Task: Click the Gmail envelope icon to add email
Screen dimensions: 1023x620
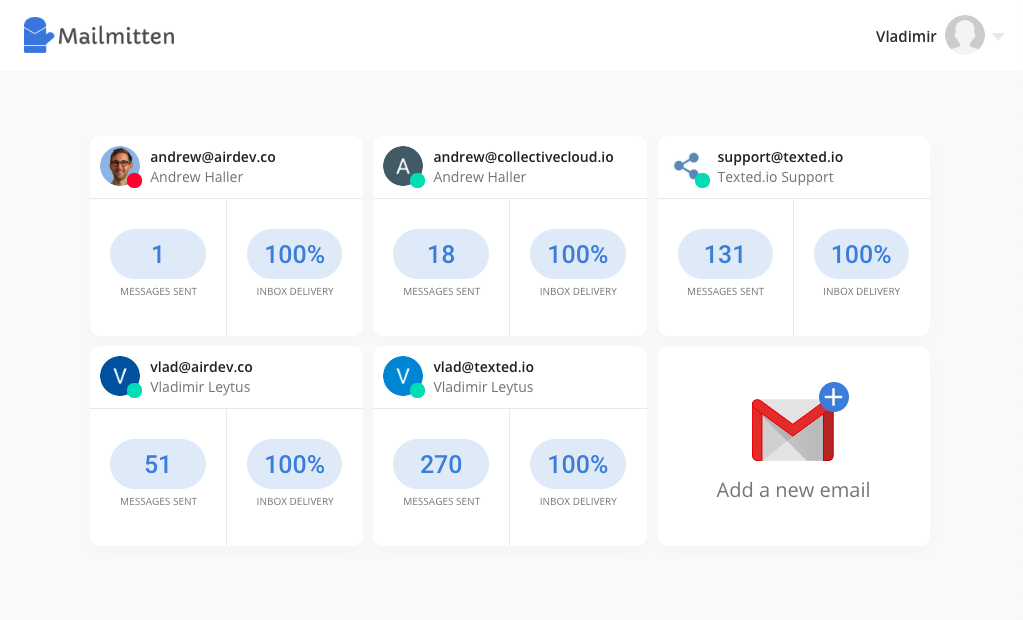Action: pyautogui.click(x=793, y=430)
